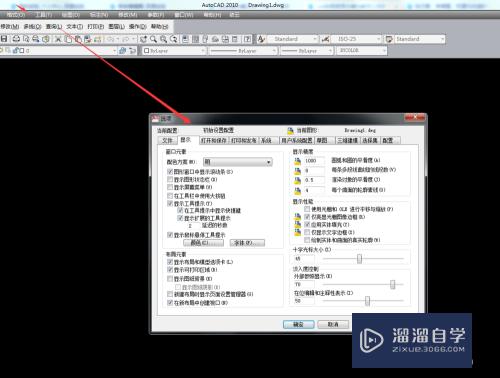Toggle 图形窗口中显示滚动条 checkbox
This screenshot has height=378, width=500.
[170, 172]
